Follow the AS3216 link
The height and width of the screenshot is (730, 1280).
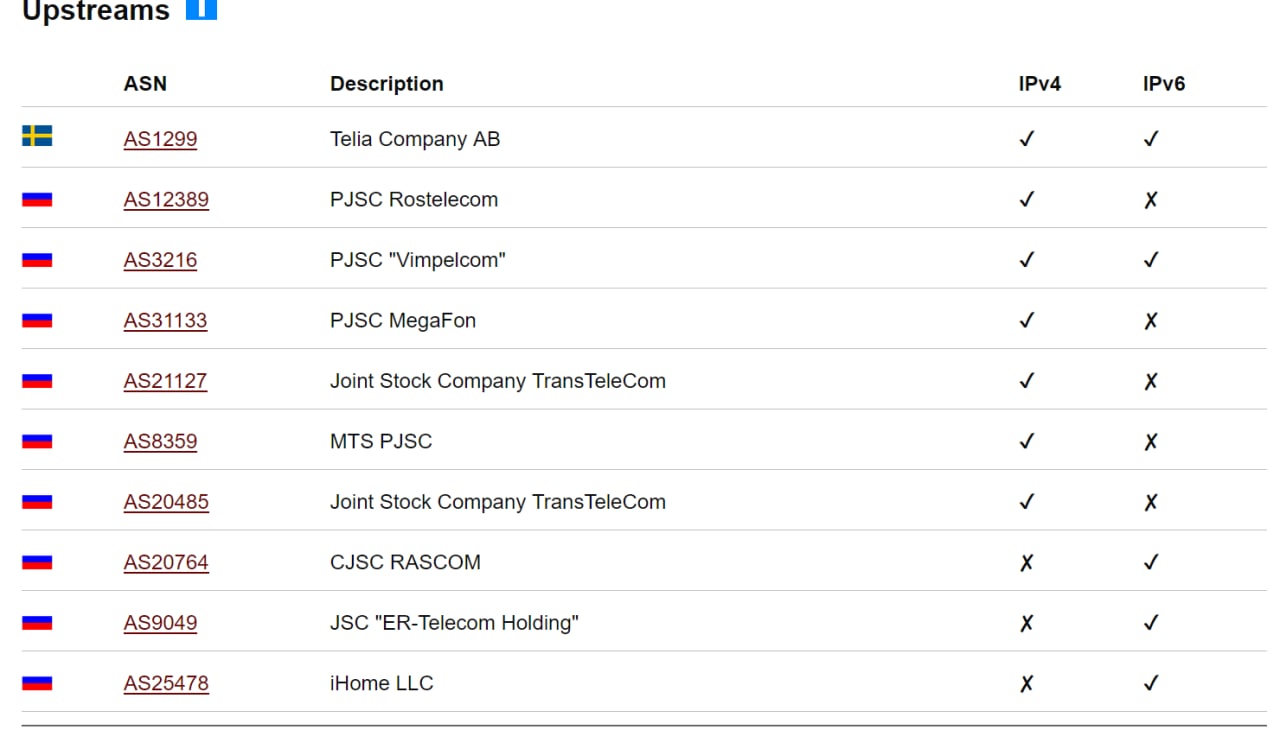pyautogui.click(x=160, y=260)
